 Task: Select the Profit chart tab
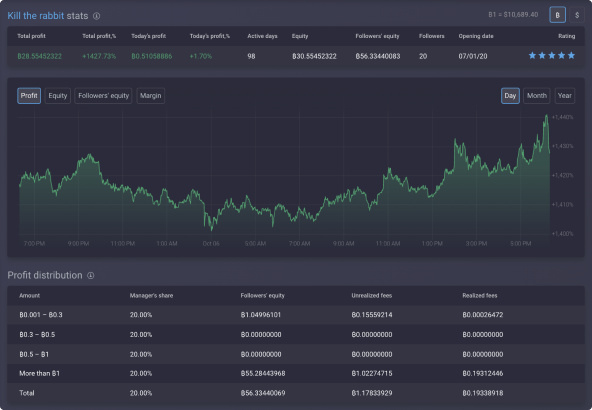point(29,96)
